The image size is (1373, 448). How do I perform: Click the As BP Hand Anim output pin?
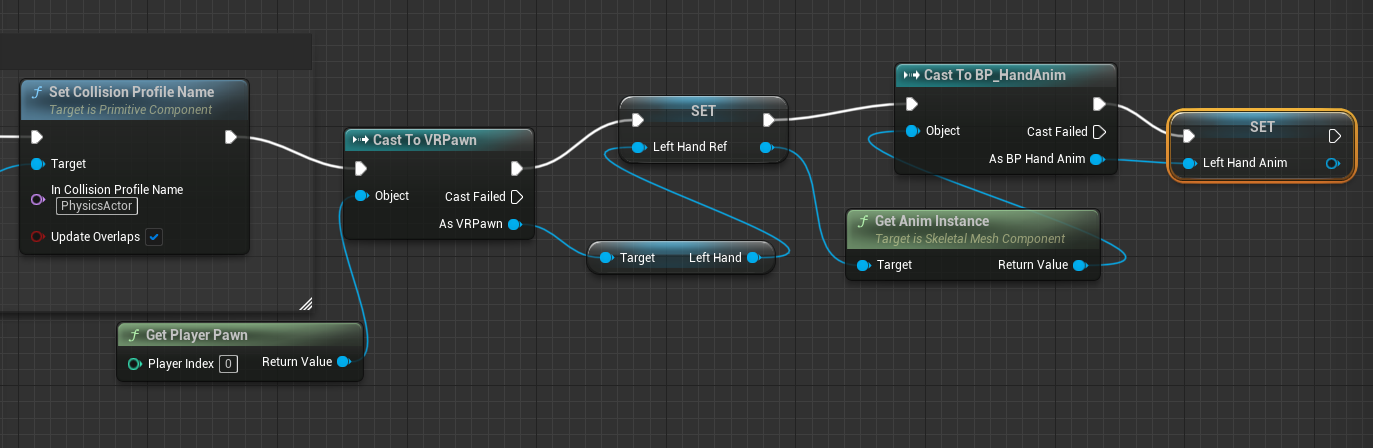point(1097,159)
